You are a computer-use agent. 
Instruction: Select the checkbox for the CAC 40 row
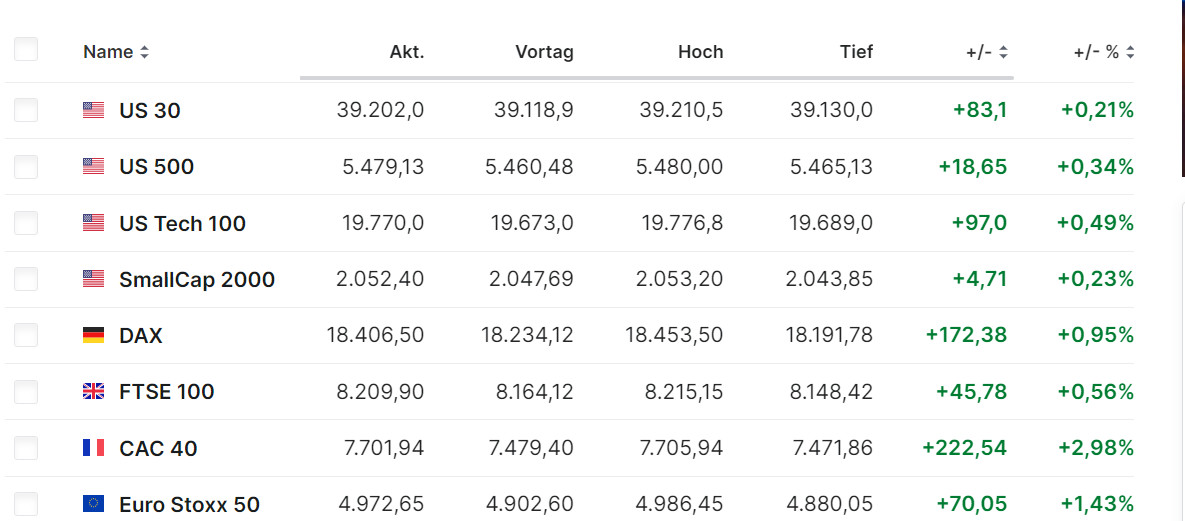pyautogui.click(x=26, y=448)
